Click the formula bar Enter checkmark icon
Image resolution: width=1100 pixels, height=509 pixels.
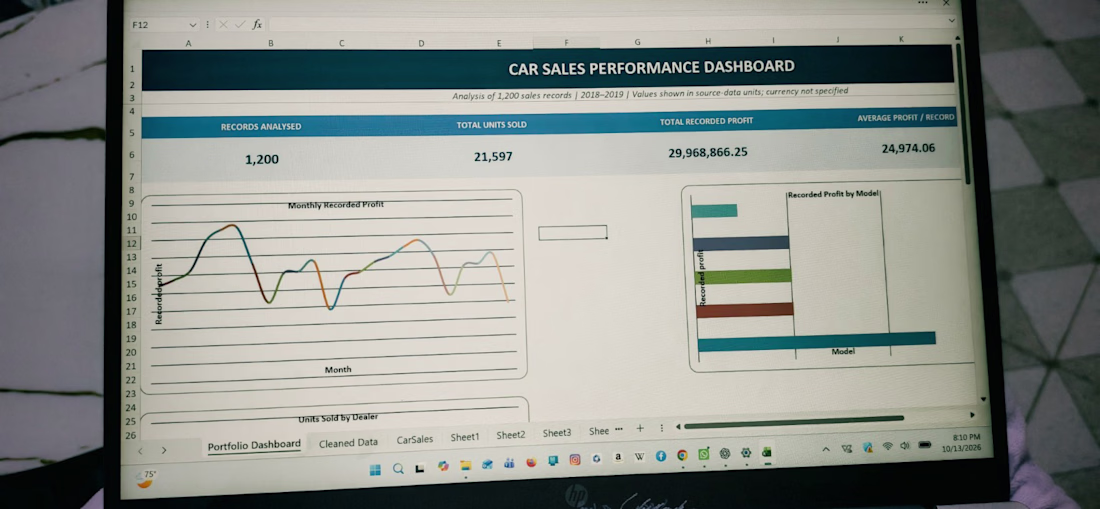[239, 25]
